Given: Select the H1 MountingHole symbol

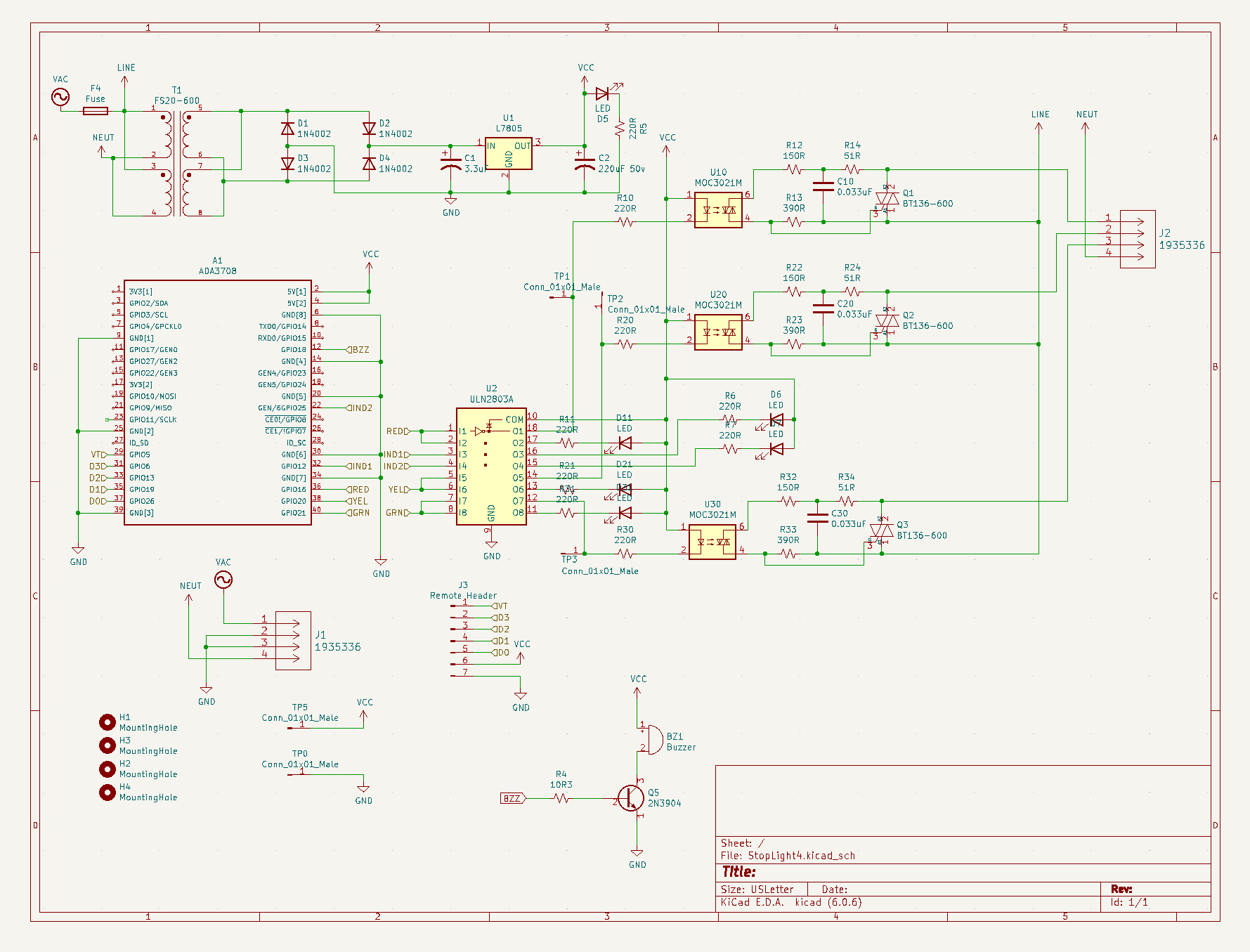Looking at the screenshot, I should [x=107, y=722].
